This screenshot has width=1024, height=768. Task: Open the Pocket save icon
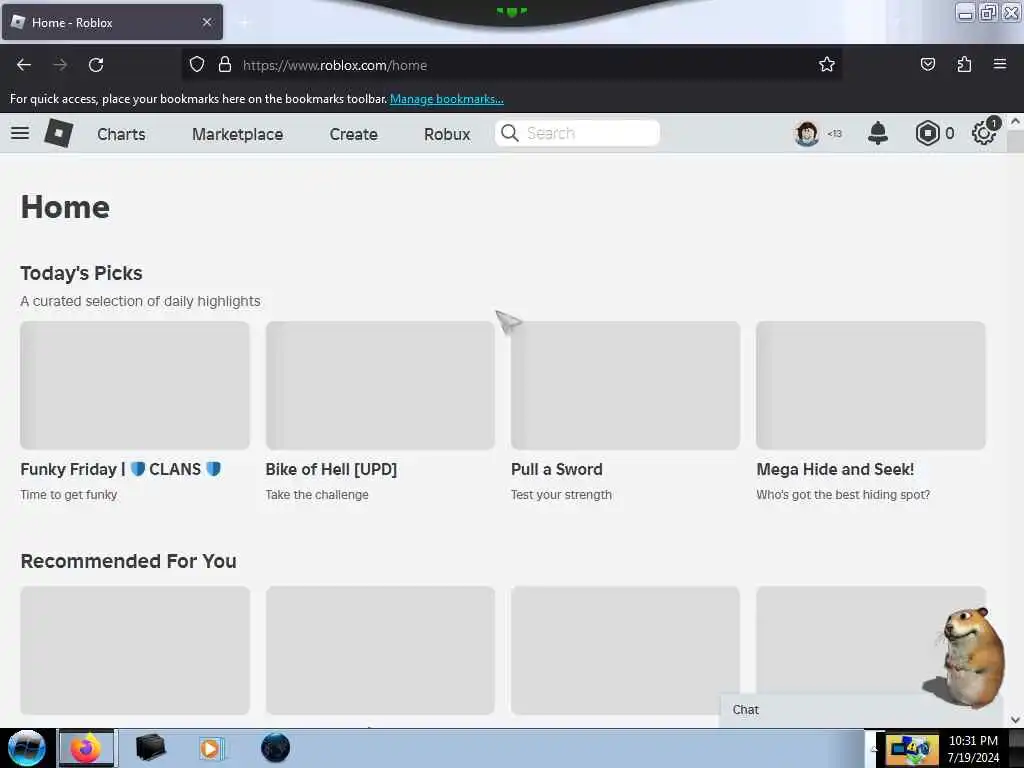927,64
